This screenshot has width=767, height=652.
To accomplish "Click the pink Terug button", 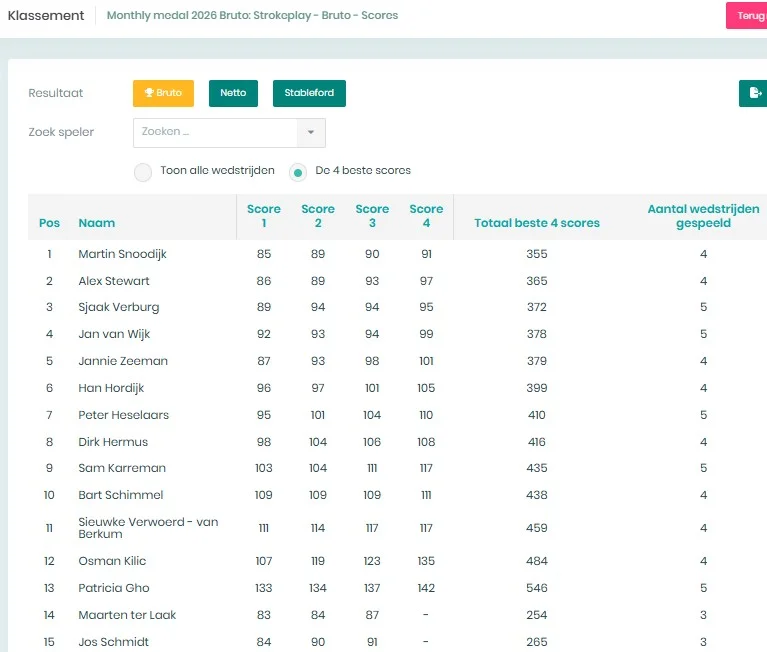I will (x=747, y=16).
